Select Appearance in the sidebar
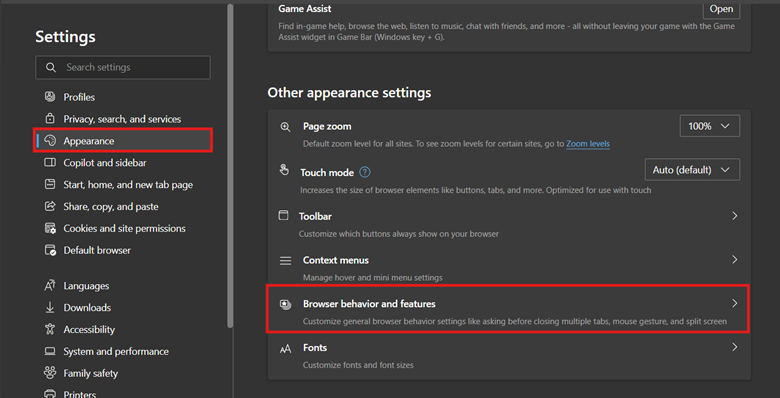The image size is (780, 398). [x=123, y=141]
